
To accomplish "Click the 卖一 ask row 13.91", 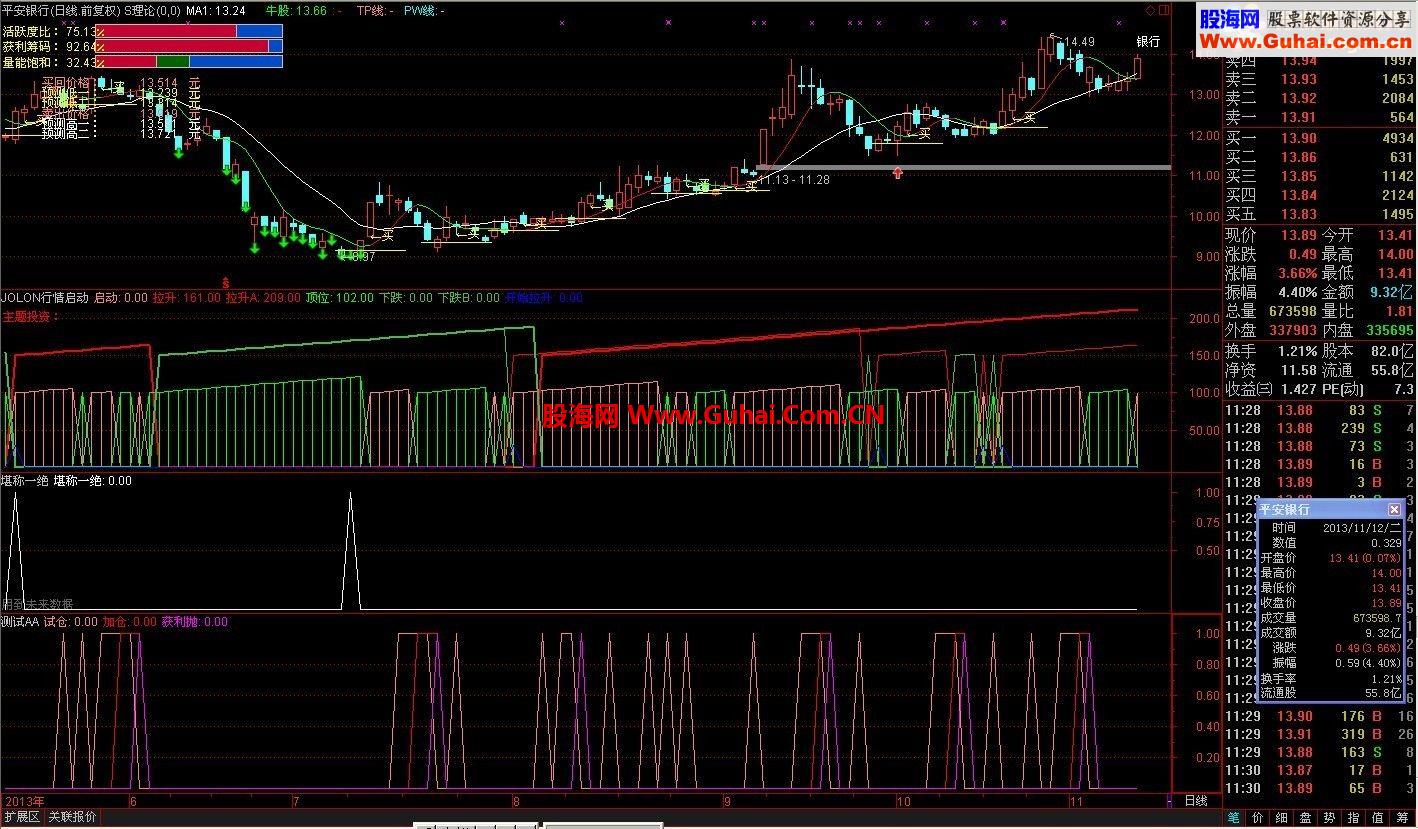I will pos(1320,118).
